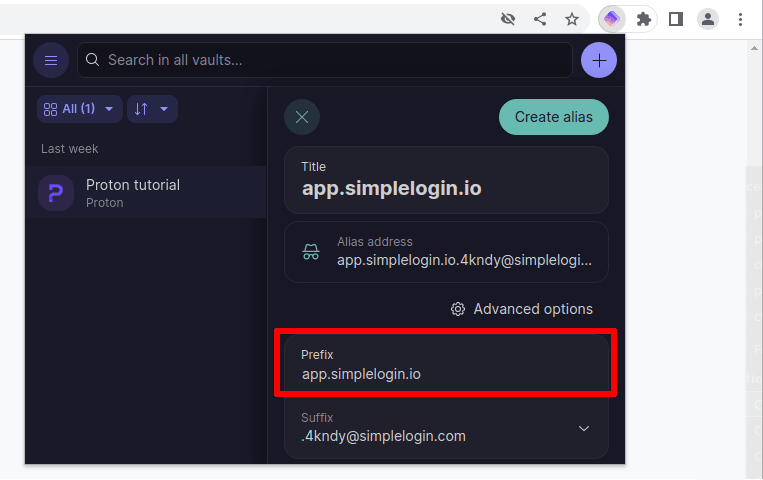Click the Advanced options gear icon
763x480 pixels.
(457, 309)
